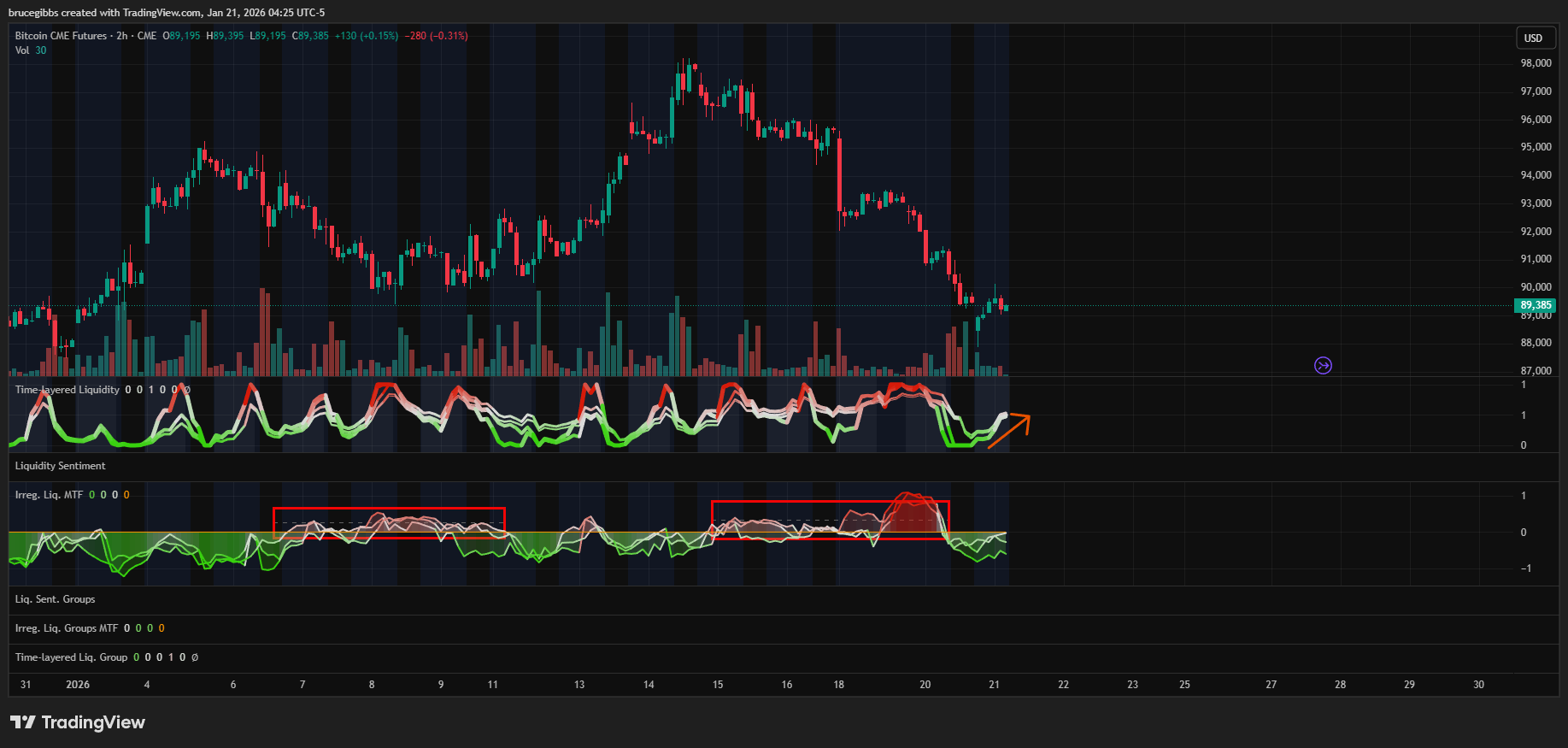
Task: Expand the Liquidity Sentiment pane
Action: pyautogui.click(x=60, y=466)
